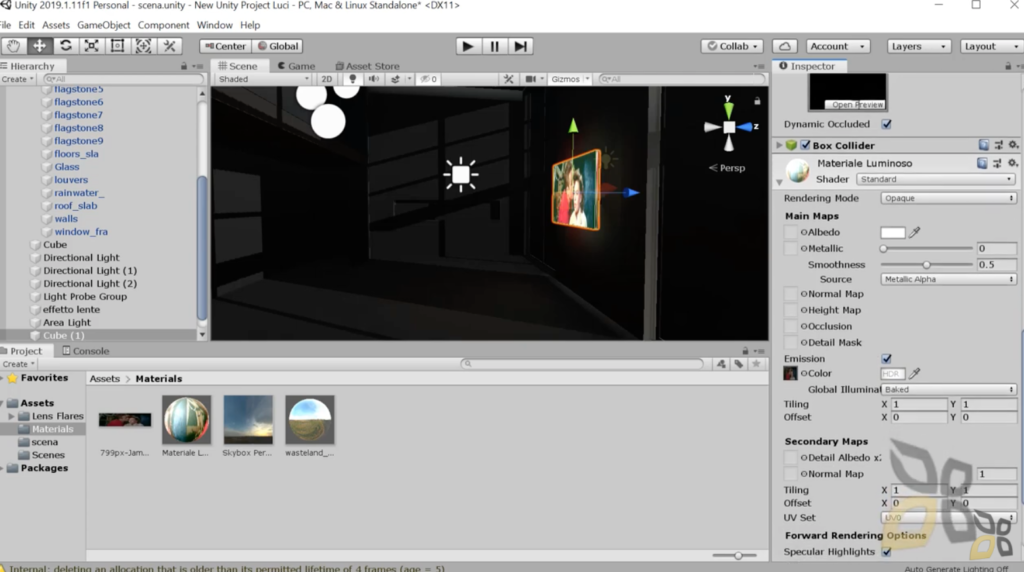Open the cloud services icon

point(785,46)
